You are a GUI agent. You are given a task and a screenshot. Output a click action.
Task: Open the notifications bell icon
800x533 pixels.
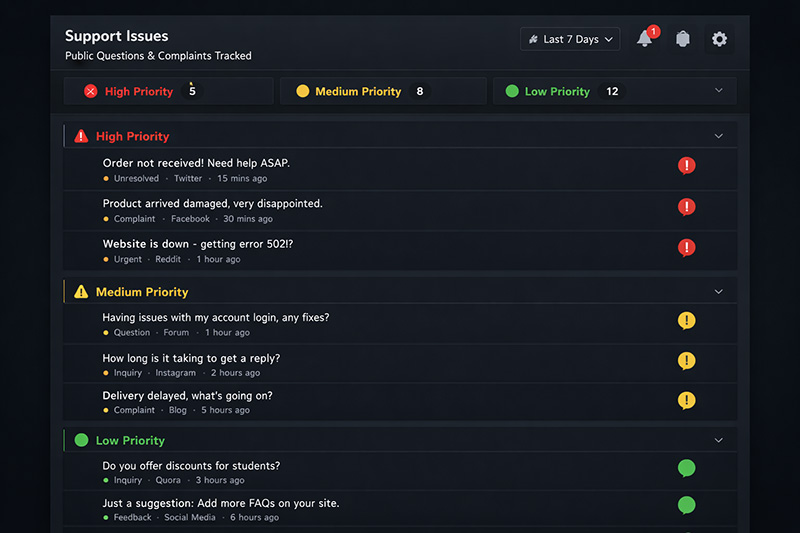click(645, 40)
